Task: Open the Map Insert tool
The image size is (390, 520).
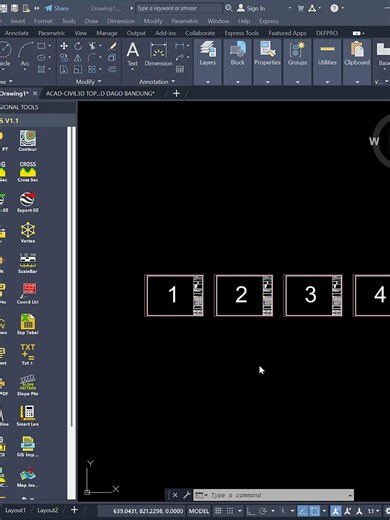Action: pos(28,477)
